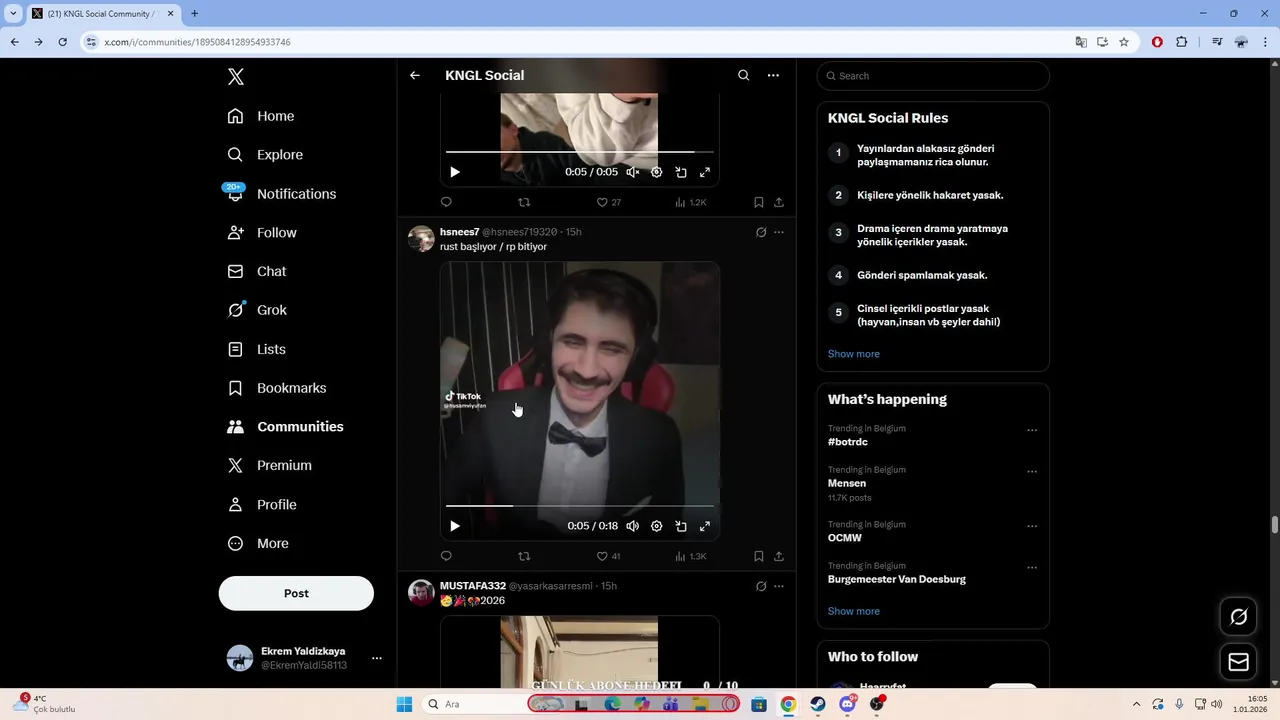This screenshot has width=1280, height=720.
Task: Unmute the hsnees7 video volume
Action: pos(632,526)
